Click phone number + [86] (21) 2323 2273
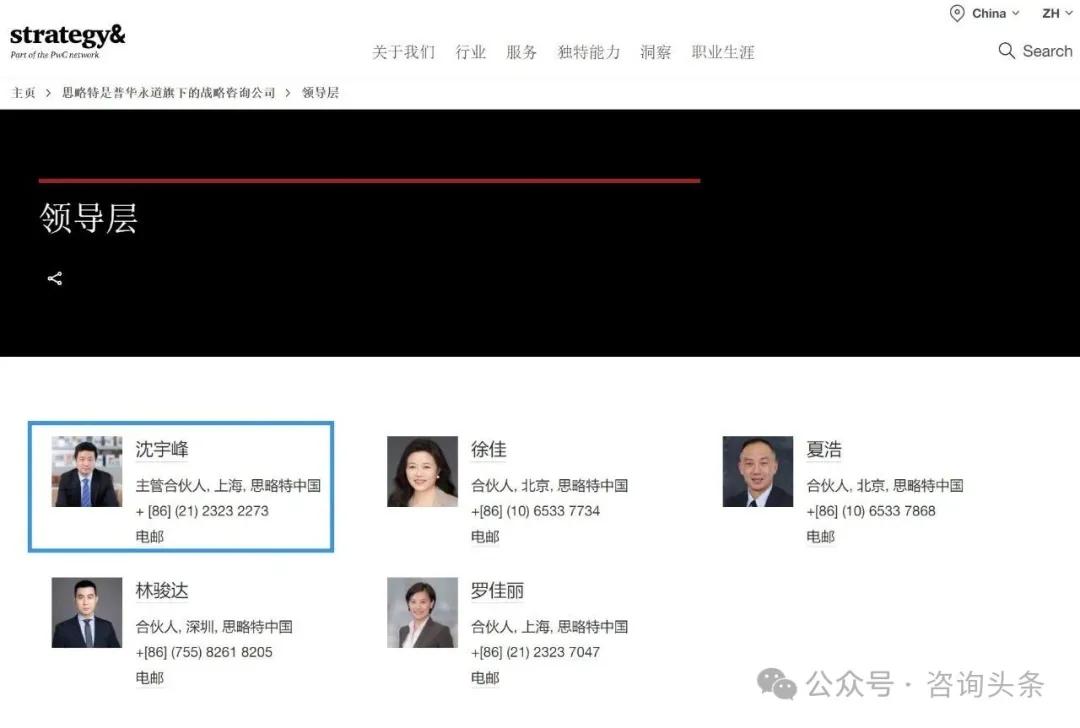Screen dimensions: 1080x728 (202, 511)
